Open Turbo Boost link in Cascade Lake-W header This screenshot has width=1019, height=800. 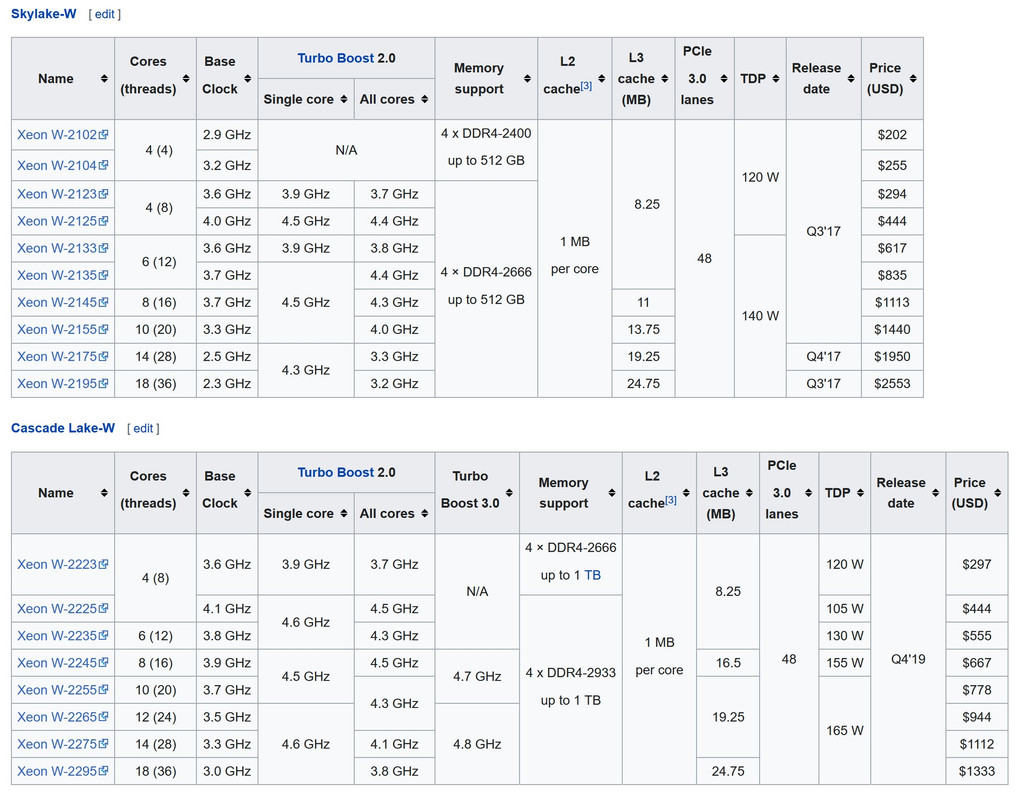(335, 472)
